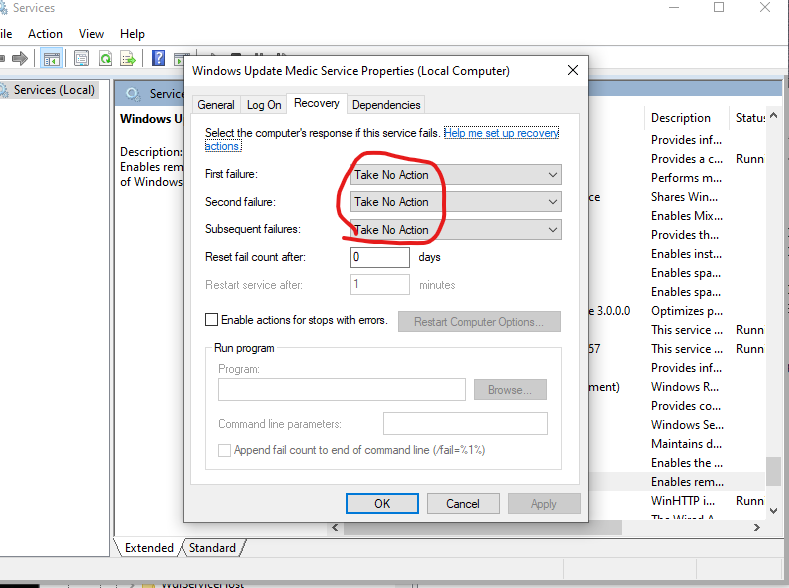Viewport: 789px width, 588px height.
Task: Click the Forward arrow toolbar icon
Action: 20,58
